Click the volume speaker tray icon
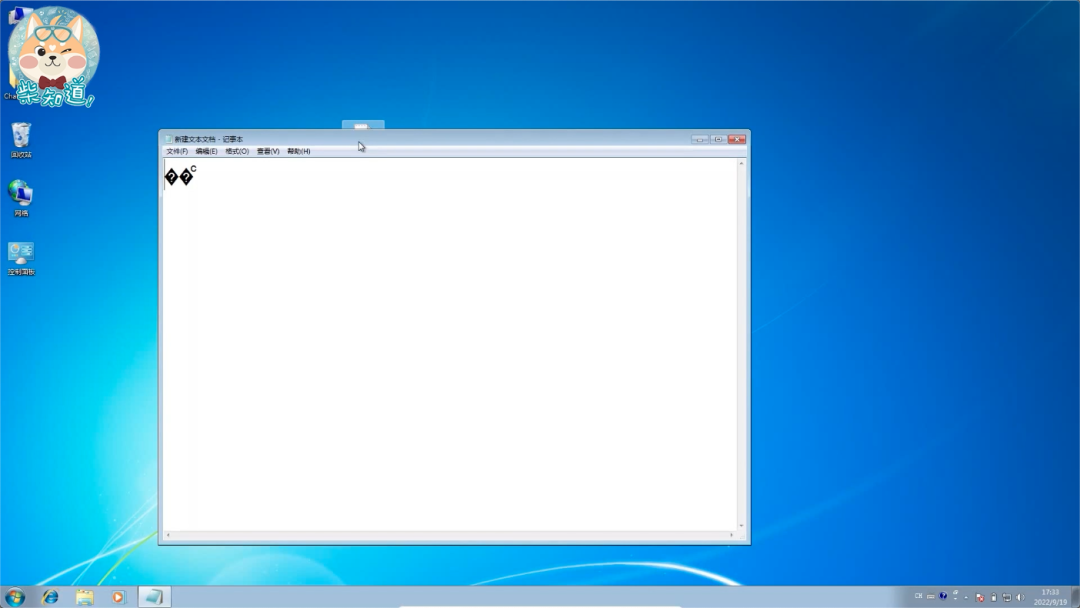This screenshot has width=1080, height=608. click(x=1020, y=597)
